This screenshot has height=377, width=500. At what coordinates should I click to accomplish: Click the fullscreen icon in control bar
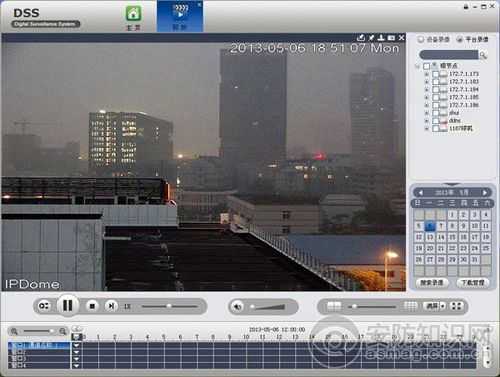point(457,306)
